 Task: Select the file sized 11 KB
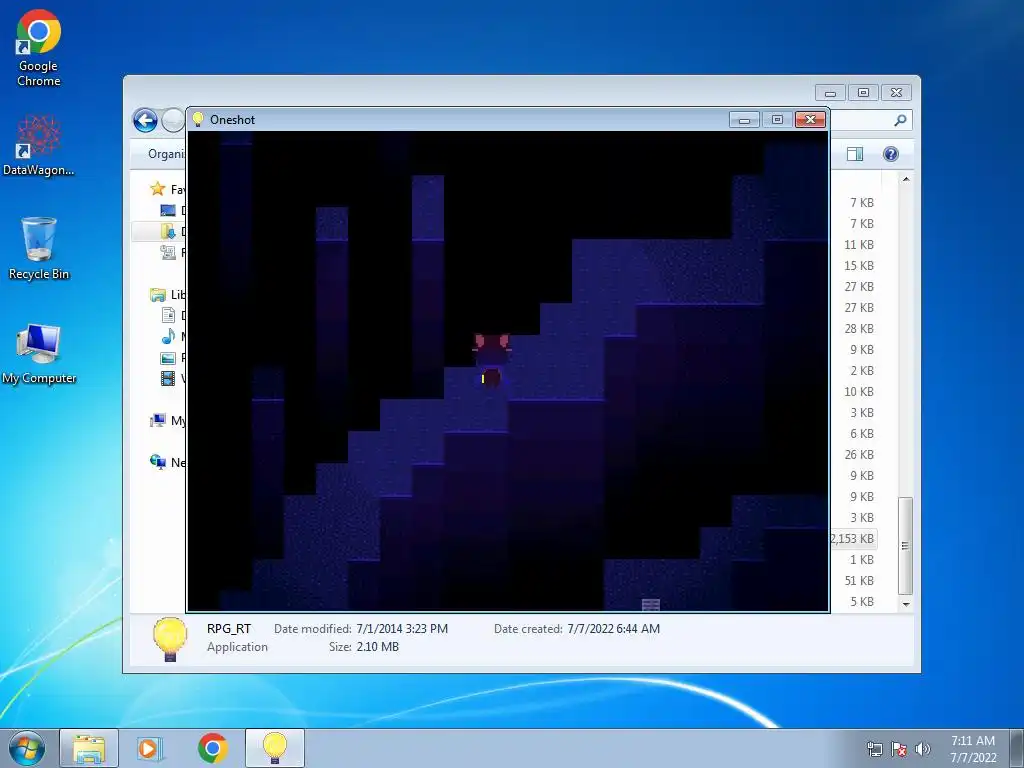[x=859, y=244]
